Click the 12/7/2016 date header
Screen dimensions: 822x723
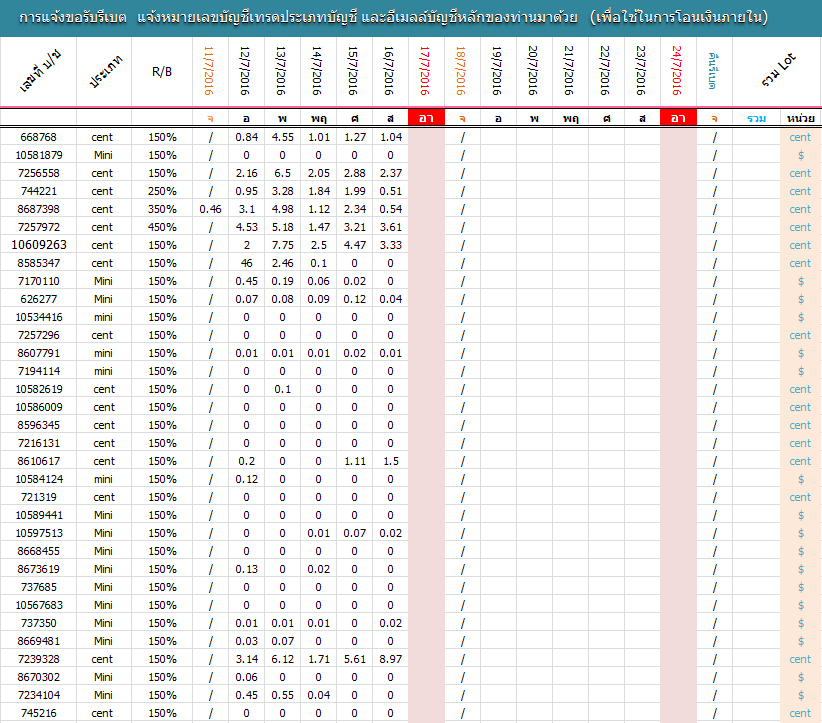click(246, 72)
